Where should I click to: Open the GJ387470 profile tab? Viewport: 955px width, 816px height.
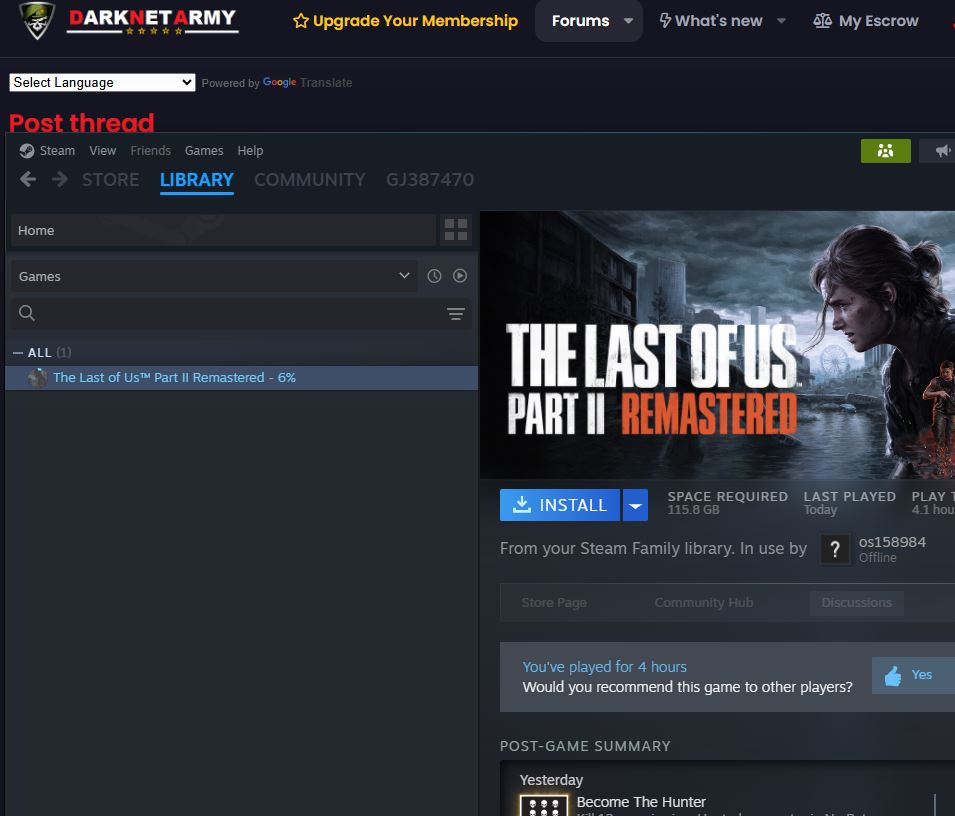(430, 180)
